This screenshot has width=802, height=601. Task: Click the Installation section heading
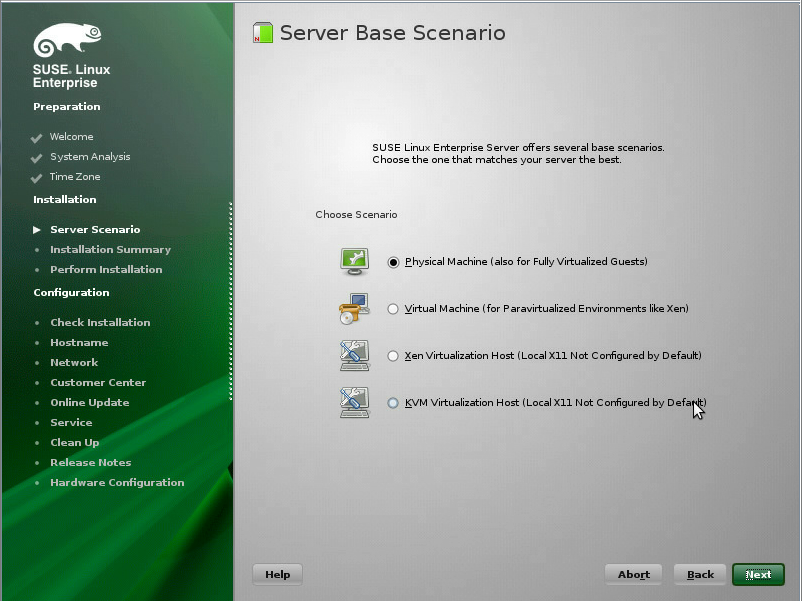coord(65,199)
